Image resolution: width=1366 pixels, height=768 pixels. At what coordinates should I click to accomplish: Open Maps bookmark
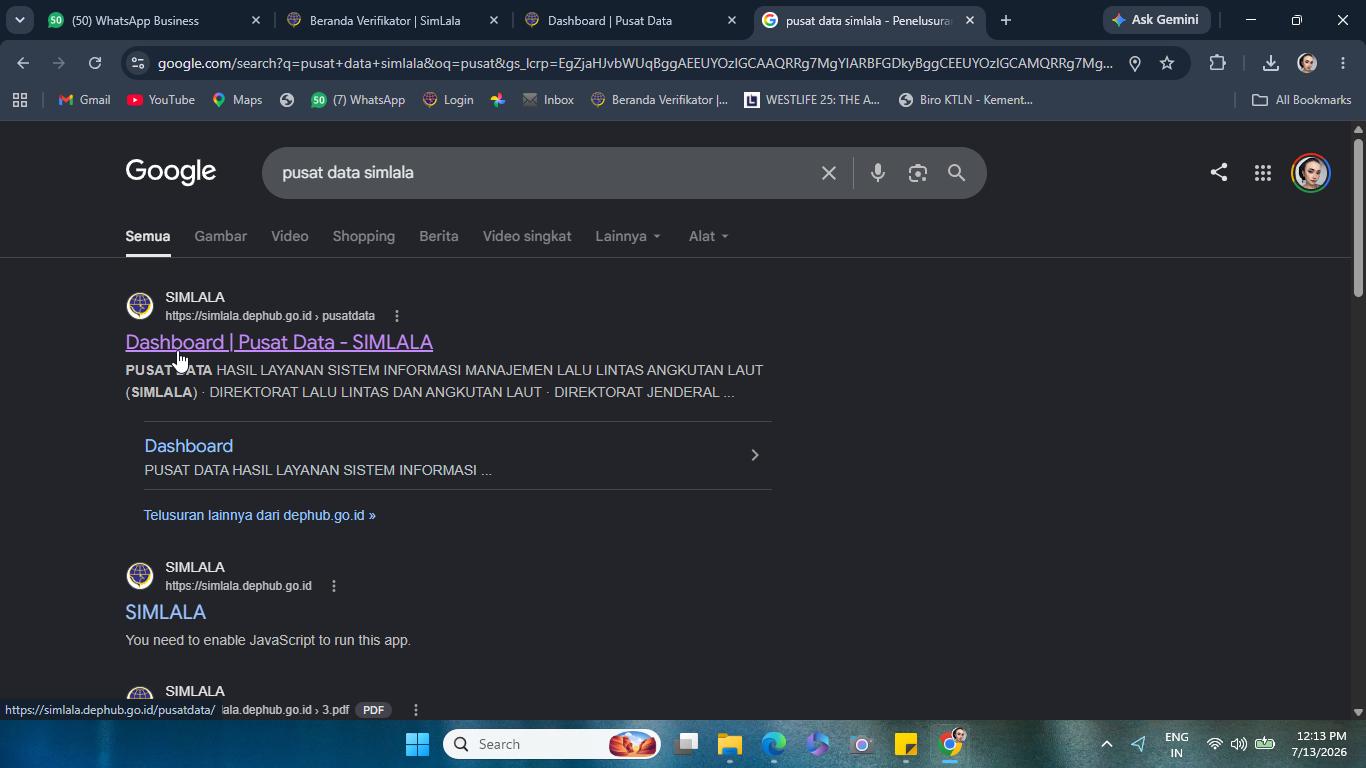(237, 100)
